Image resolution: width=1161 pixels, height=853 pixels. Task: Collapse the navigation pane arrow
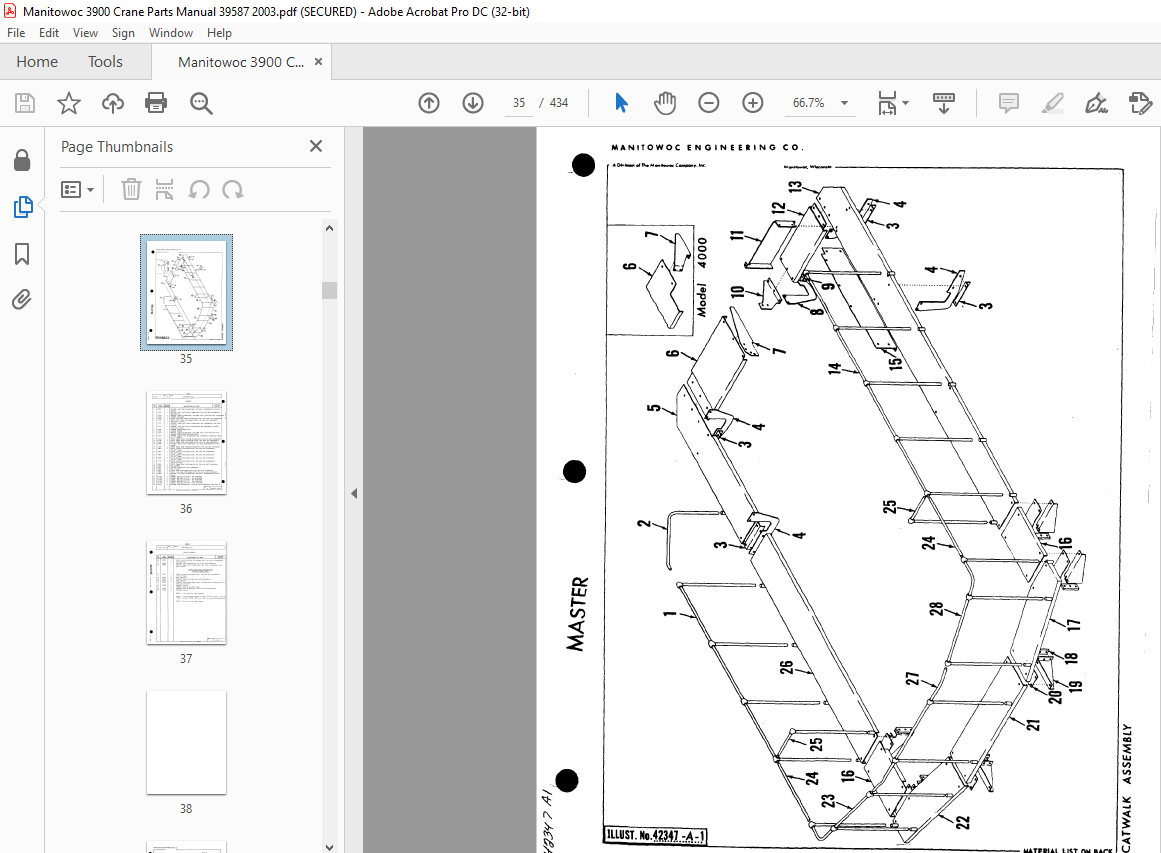click(x=354, y=493)
